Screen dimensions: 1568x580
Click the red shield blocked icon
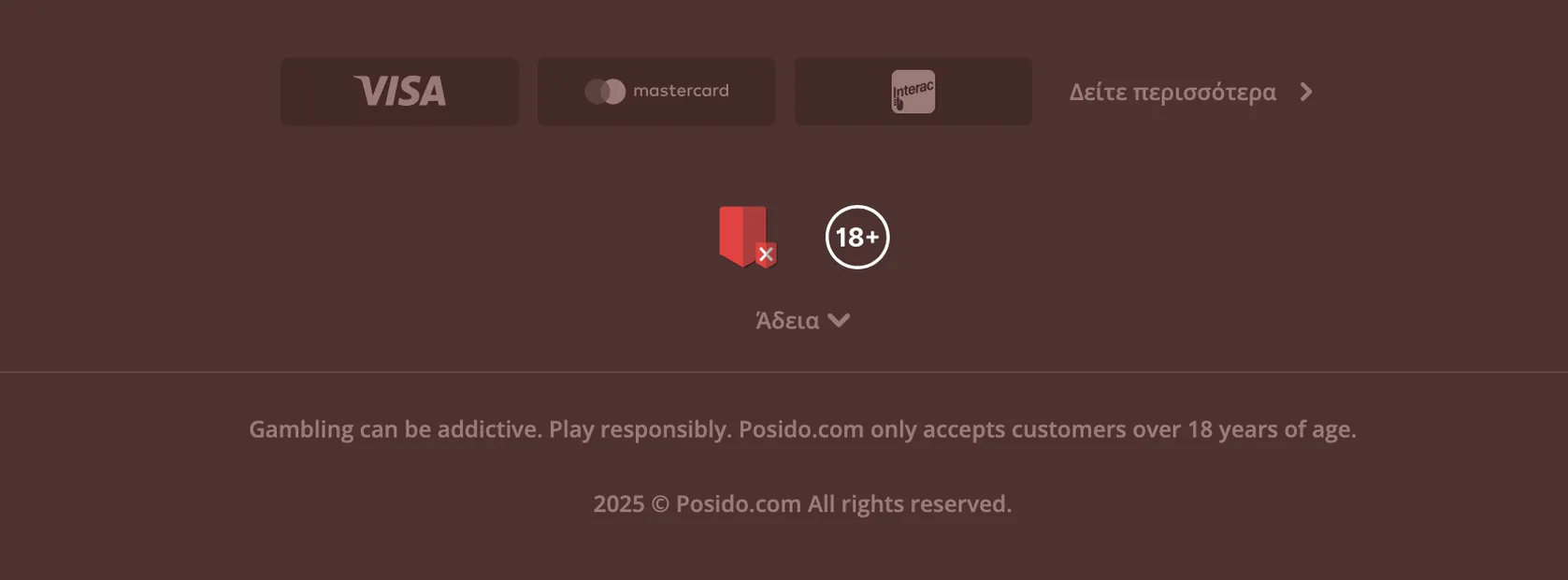click(x=747, y=237)
